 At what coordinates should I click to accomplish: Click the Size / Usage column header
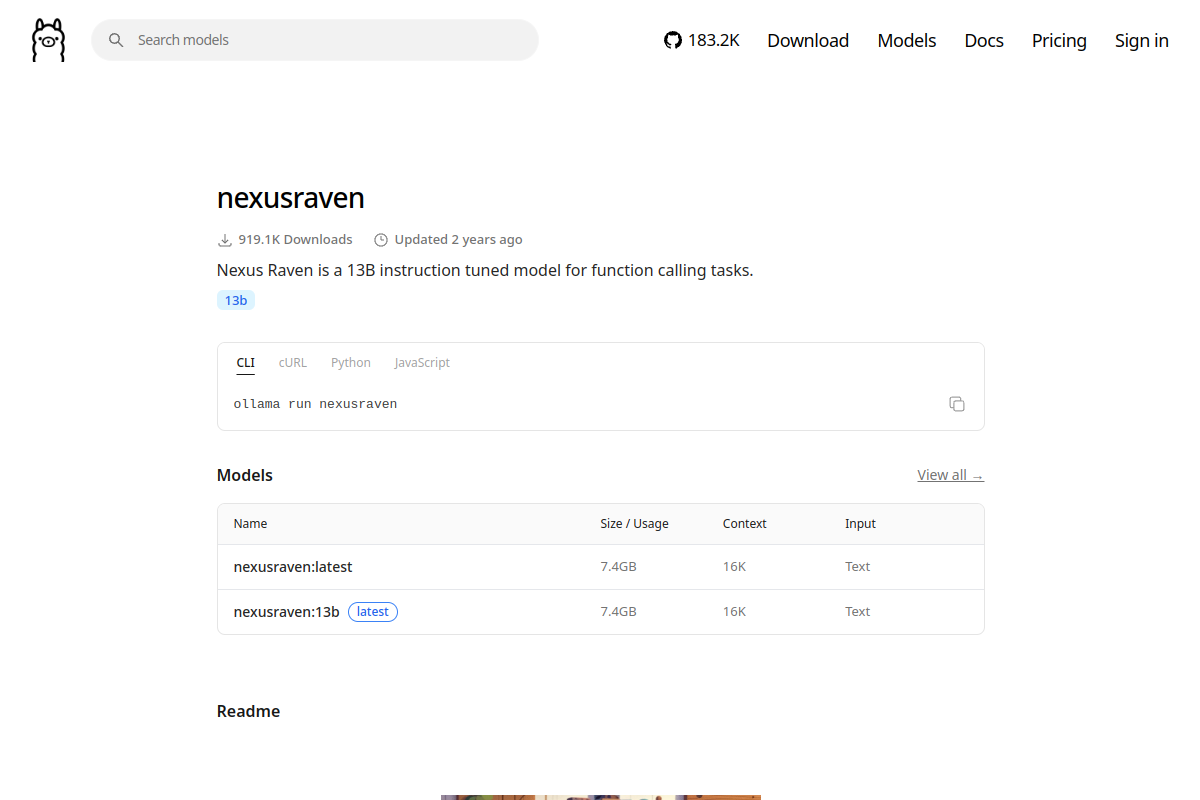(634, 524)
